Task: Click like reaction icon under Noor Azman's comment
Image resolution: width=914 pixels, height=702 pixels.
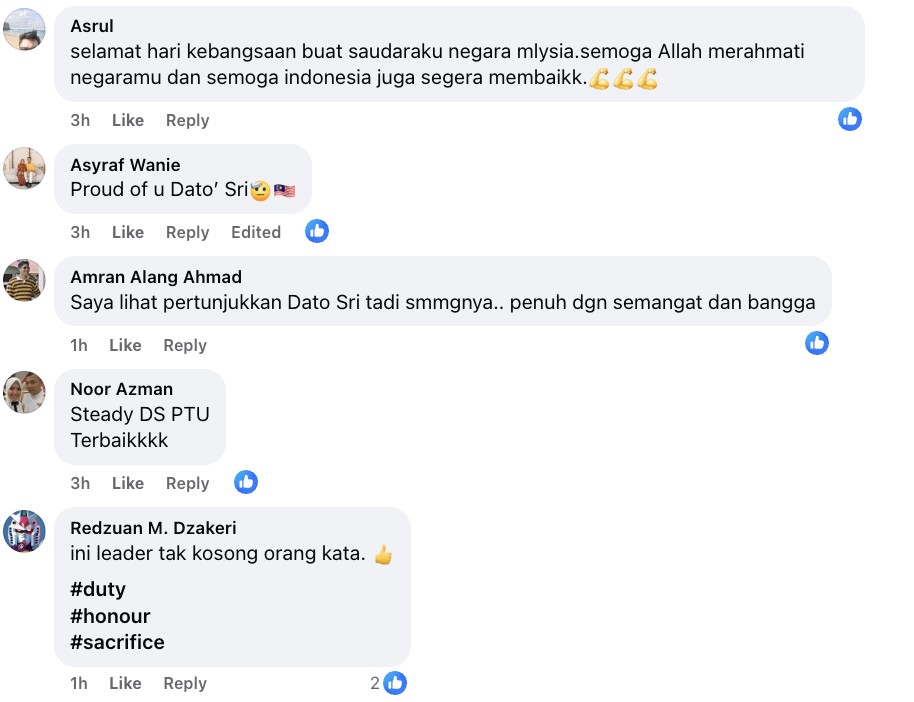Action: coord(245,482)
